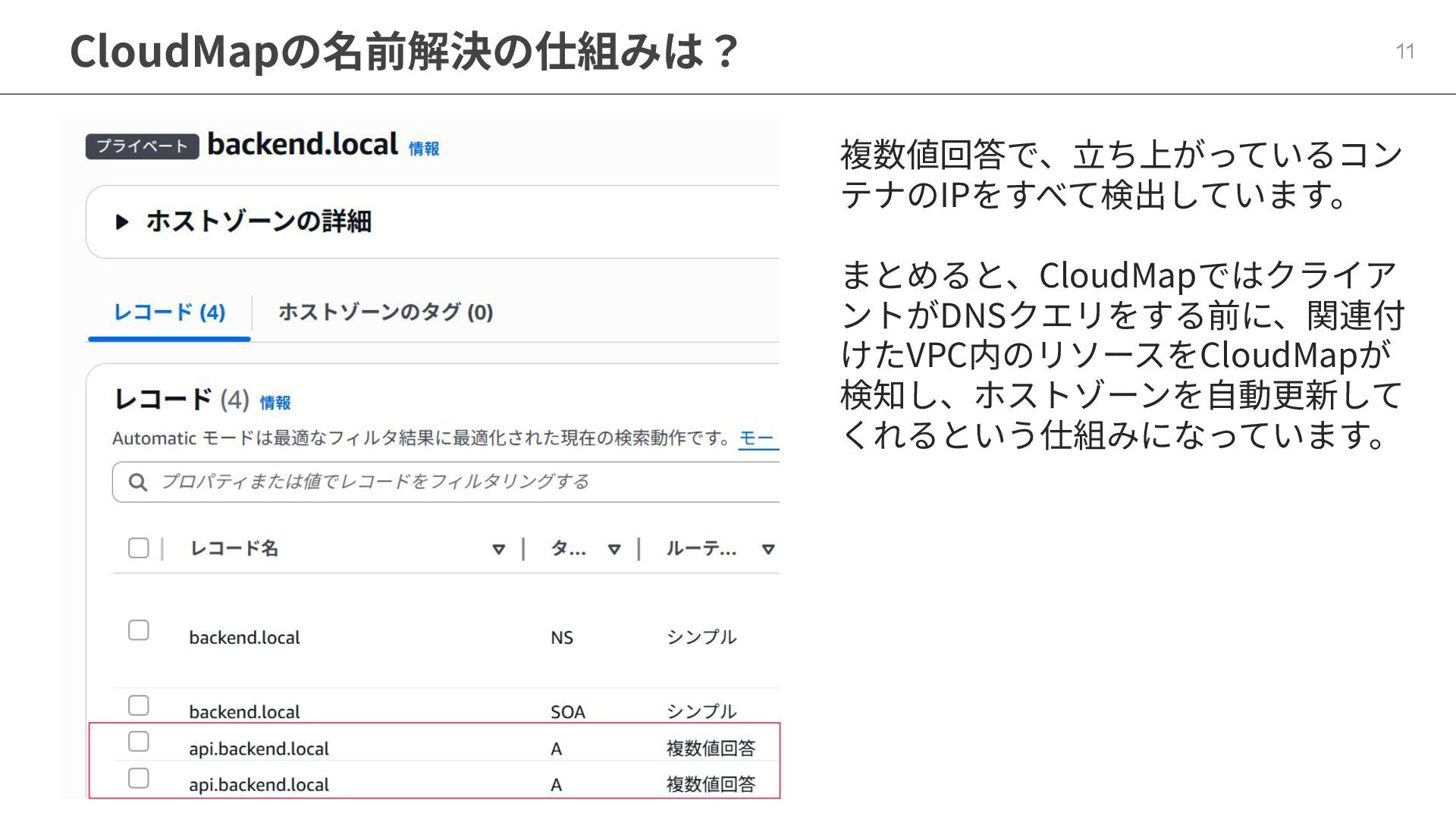Focus the record filter search field
Viewport: 1456px width, 819px height.
(x=446, y=482)
